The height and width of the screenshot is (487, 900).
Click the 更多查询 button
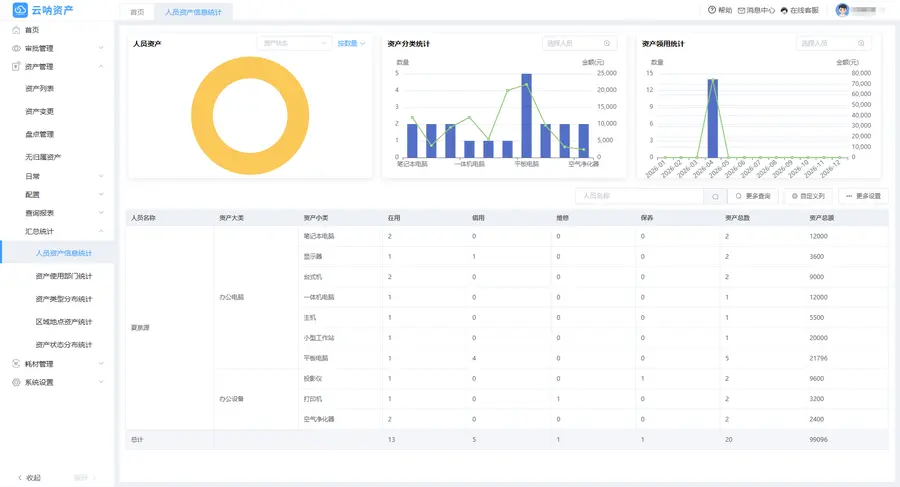pos(753,196)
